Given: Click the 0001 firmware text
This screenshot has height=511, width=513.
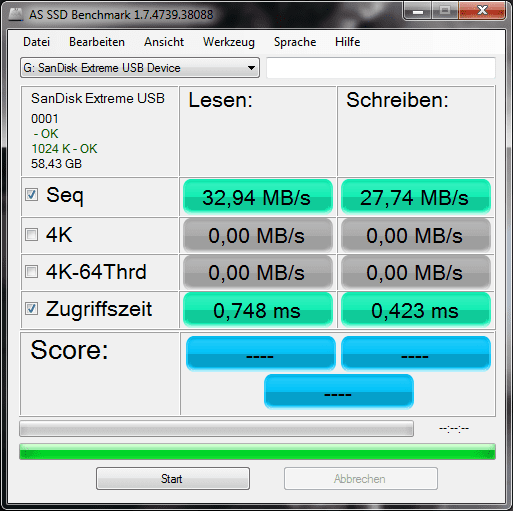Looking at the screenshot, I should click(x=45, y=119).
